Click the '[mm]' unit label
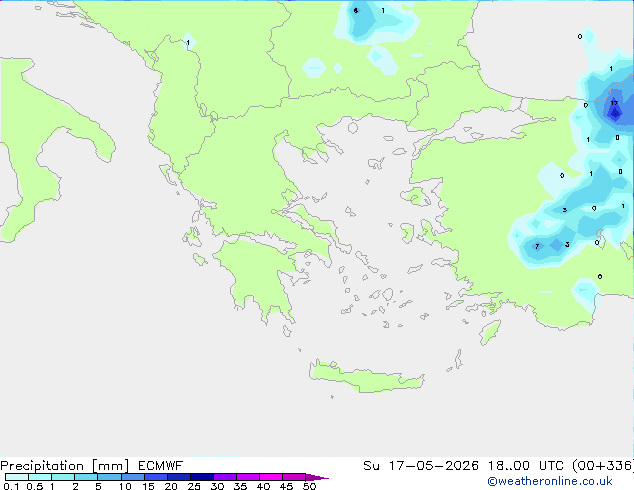The width and height of the screenshot is (634, 490). 110,466
